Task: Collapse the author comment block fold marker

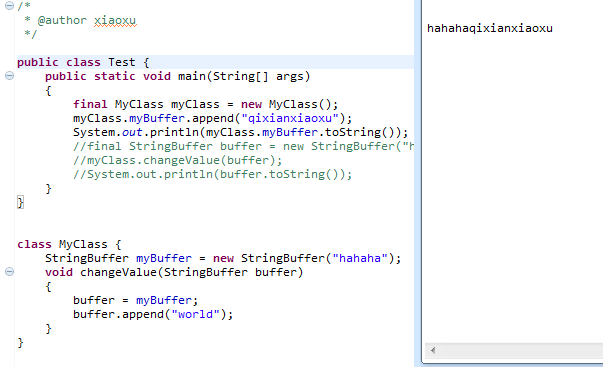Action: pyautogui.click(x=9, y=5)
